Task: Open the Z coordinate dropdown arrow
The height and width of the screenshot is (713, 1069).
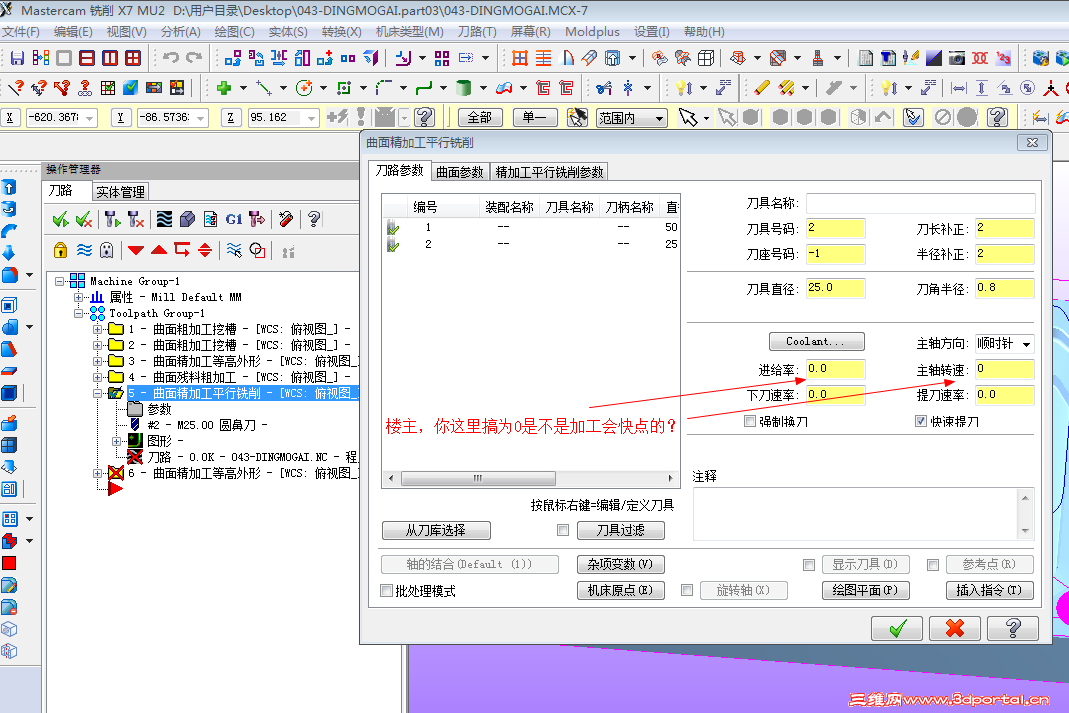Action: pyautogui.click(x=311, y=118)
